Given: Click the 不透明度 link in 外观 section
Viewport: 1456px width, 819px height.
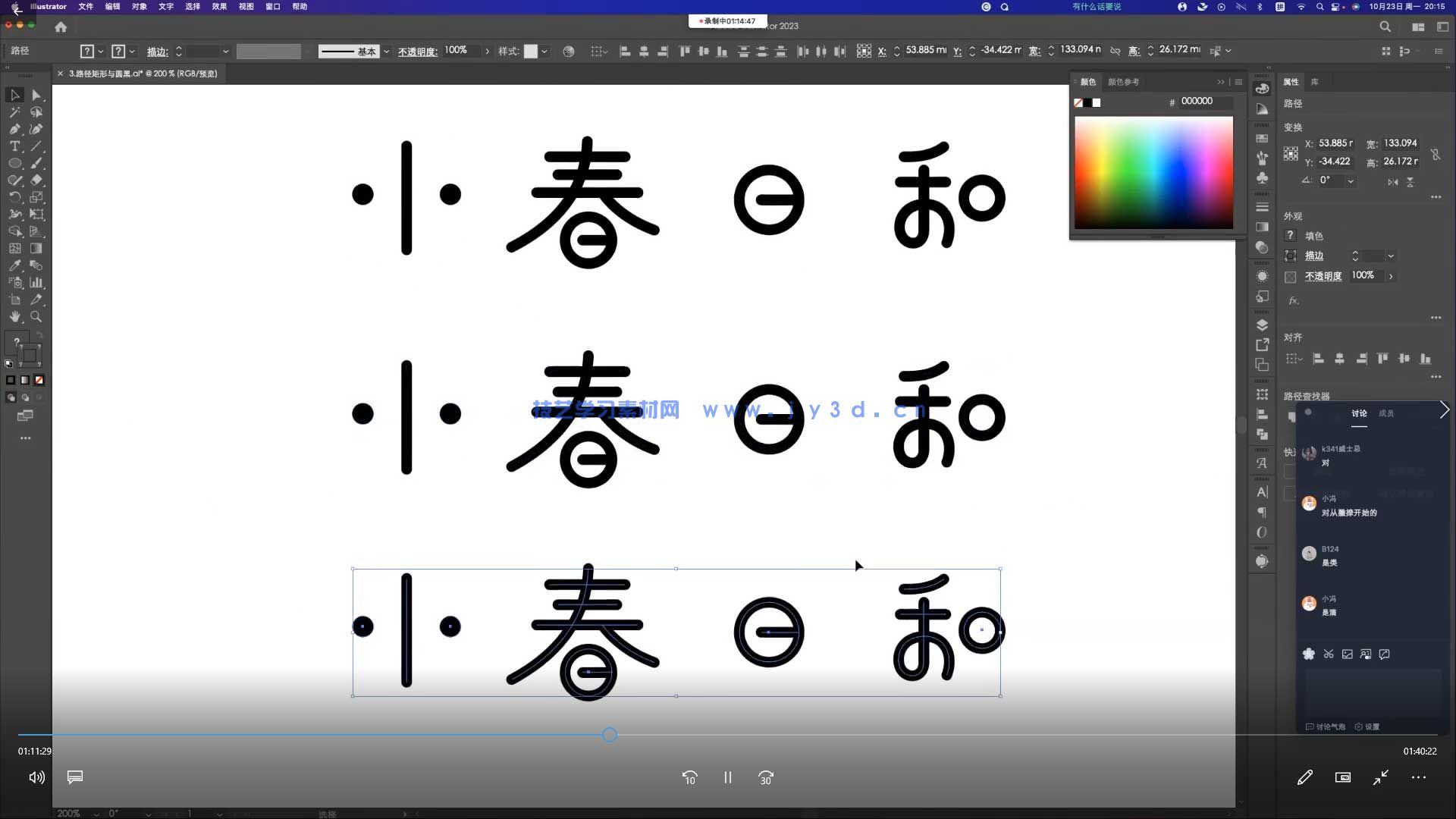Looking at the screenshot, I should (1323, 276).
